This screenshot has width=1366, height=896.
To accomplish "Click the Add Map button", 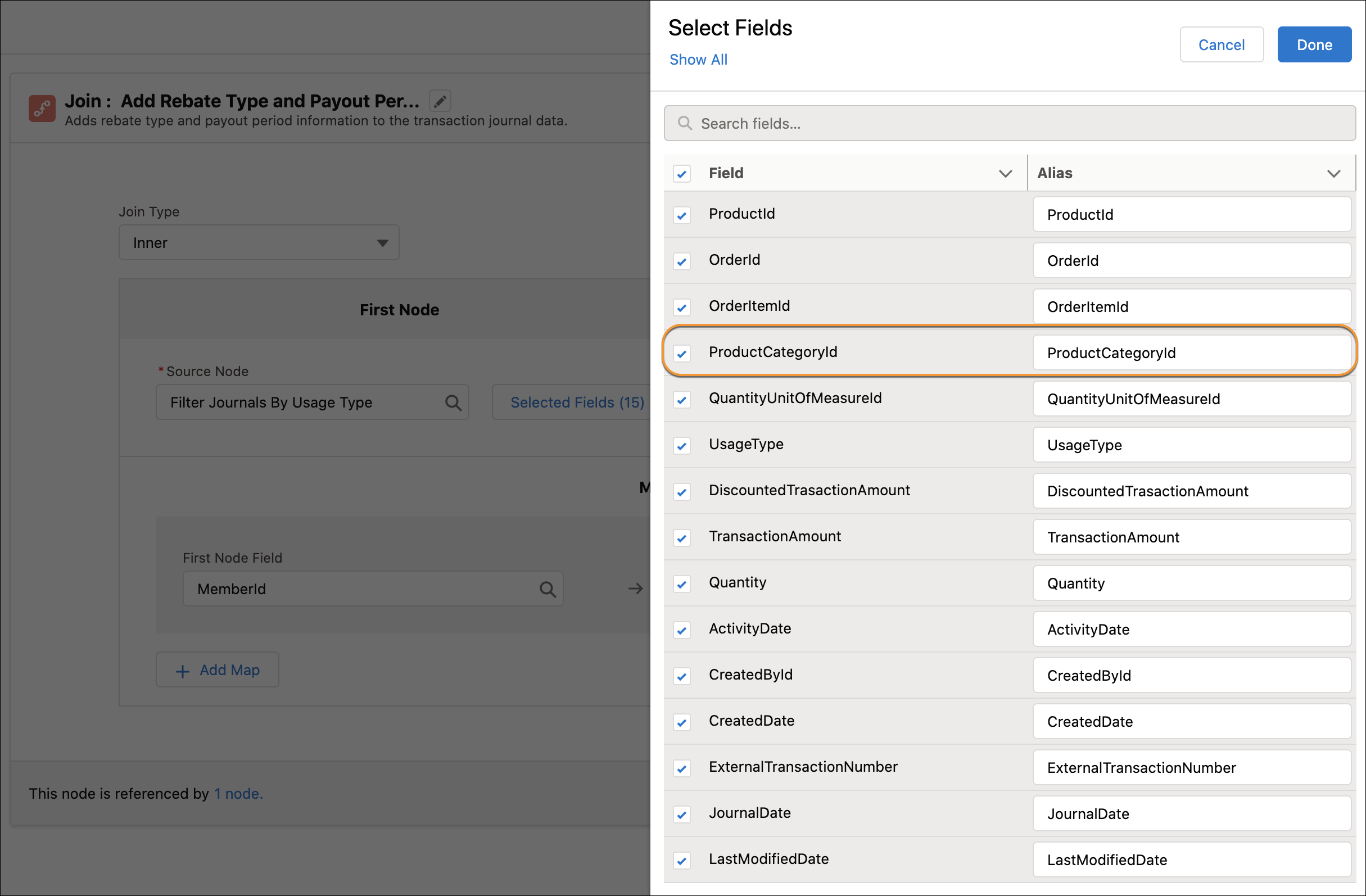I will pos(218,671).
